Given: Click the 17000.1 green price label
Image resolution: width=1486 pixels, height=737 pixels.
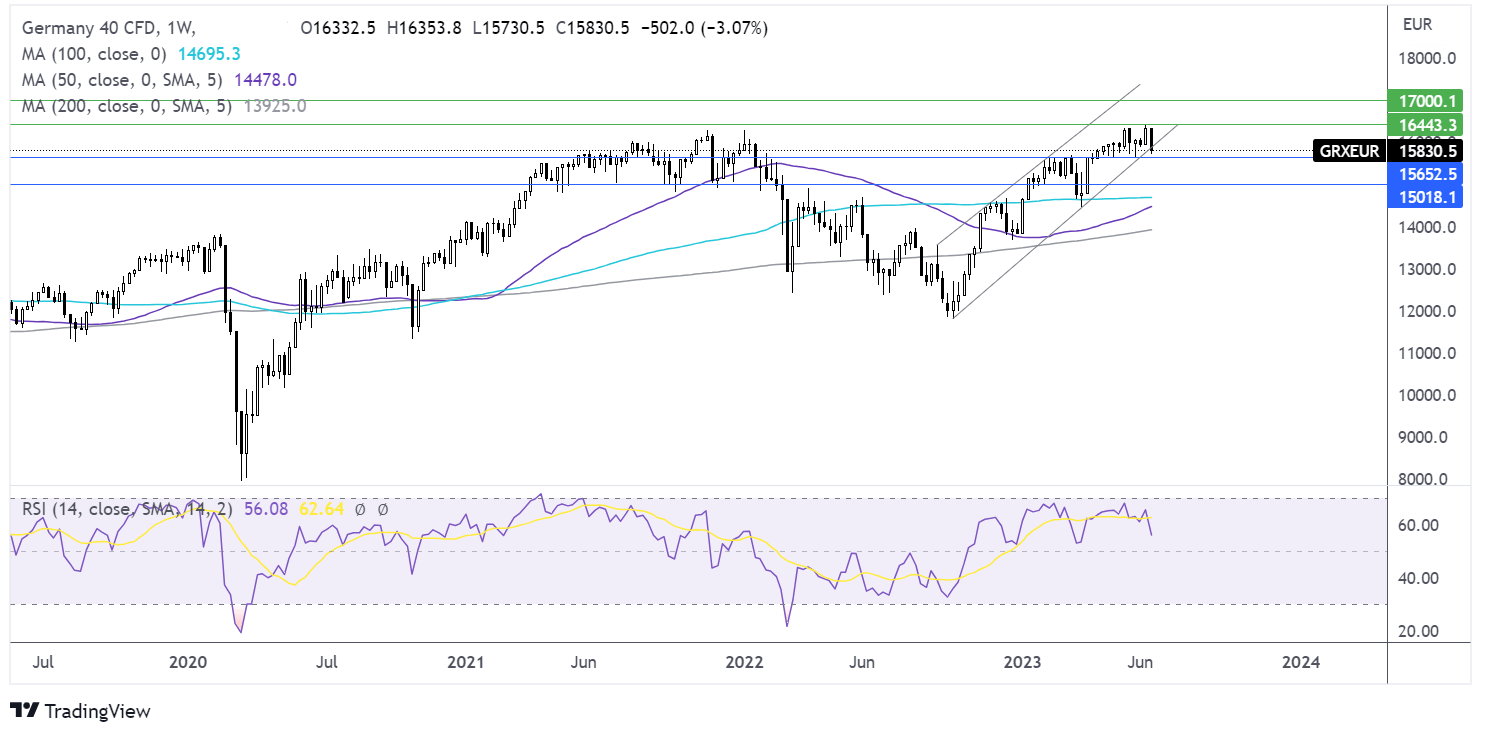Looking at the screenshot, I should tap(1427, 101).
